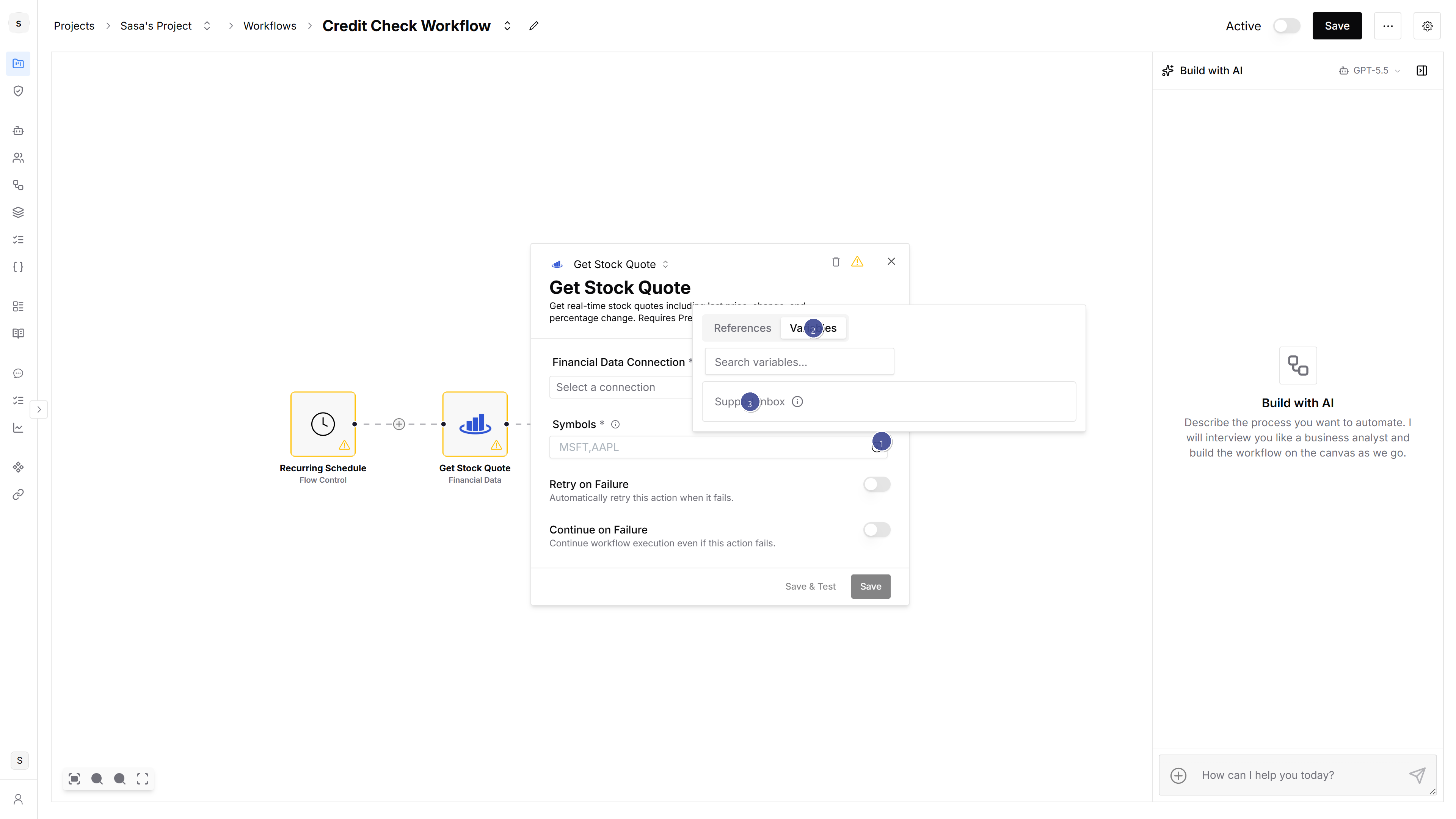Enable Continue on Failure toggle

[877, 530]
